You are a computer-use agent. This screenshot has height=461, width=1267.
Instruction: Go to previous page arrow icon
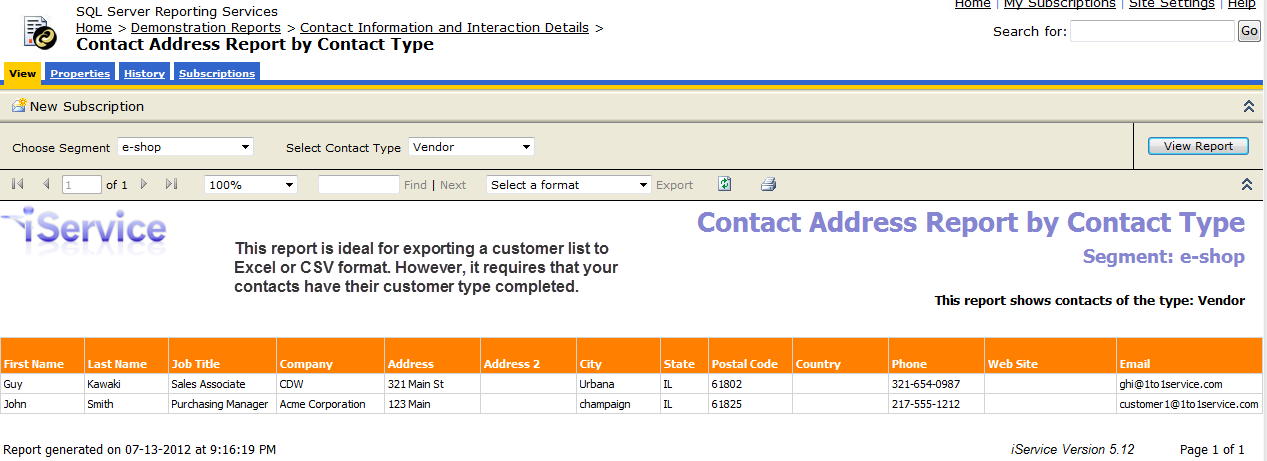(46, 184)
